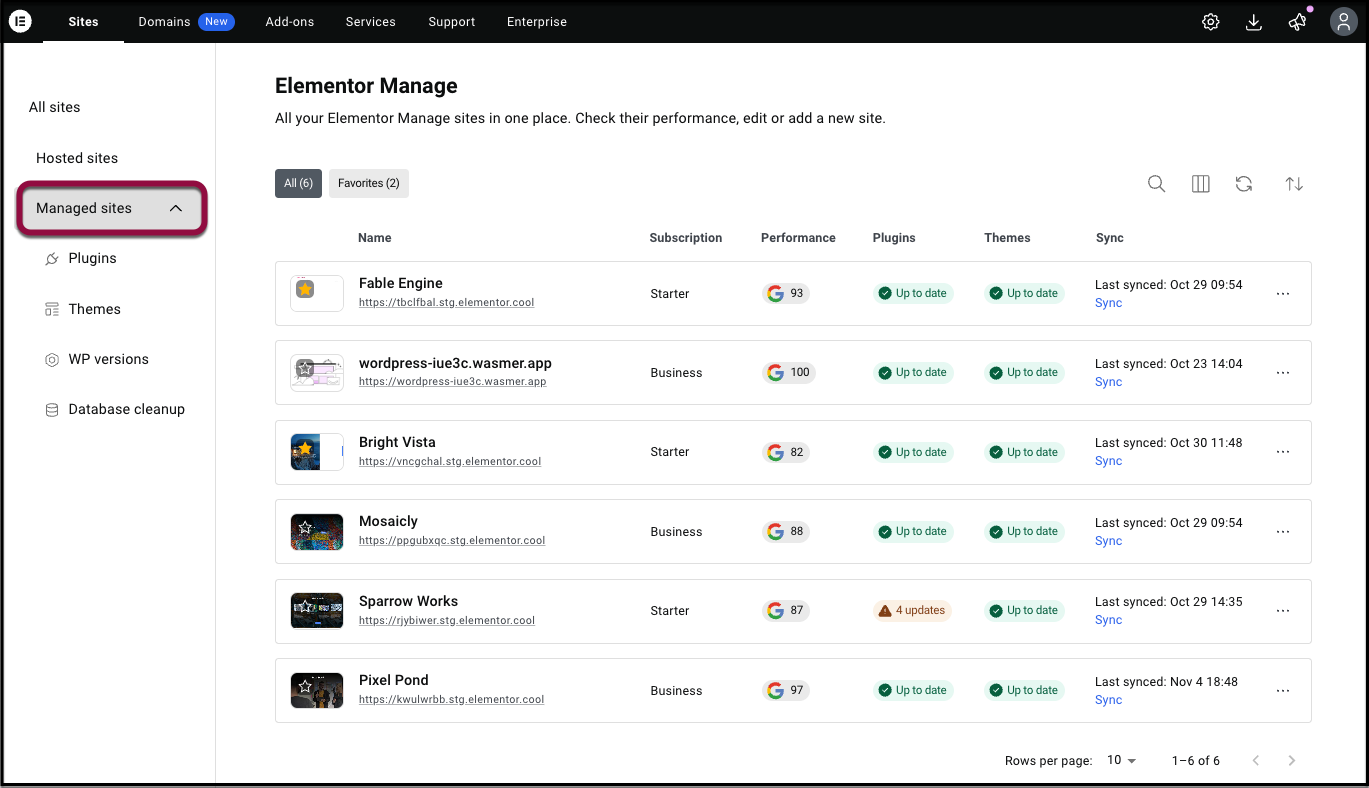Open the Fable Engine site URL
The image size is (1369, 788).
pos(446,302)
